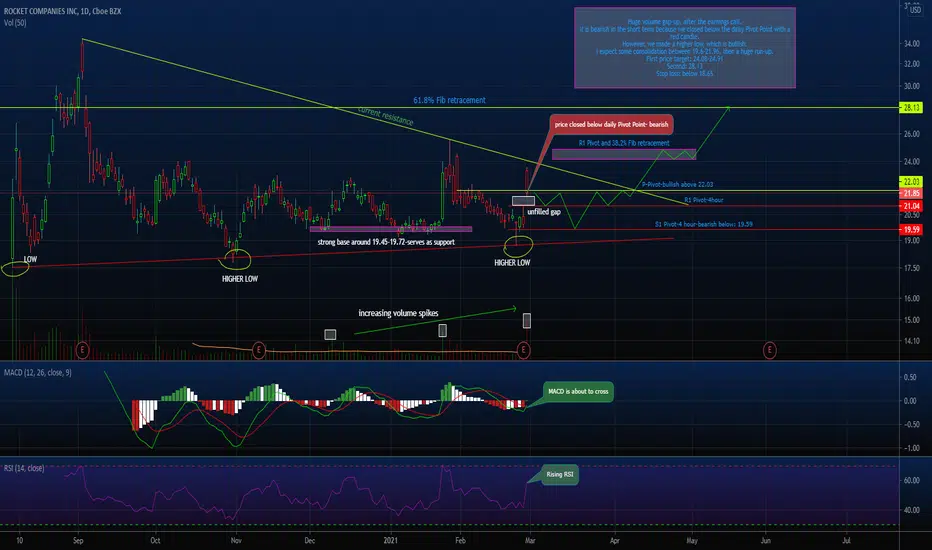Click the Vol (50) indicator legend

tap(15, 23)
